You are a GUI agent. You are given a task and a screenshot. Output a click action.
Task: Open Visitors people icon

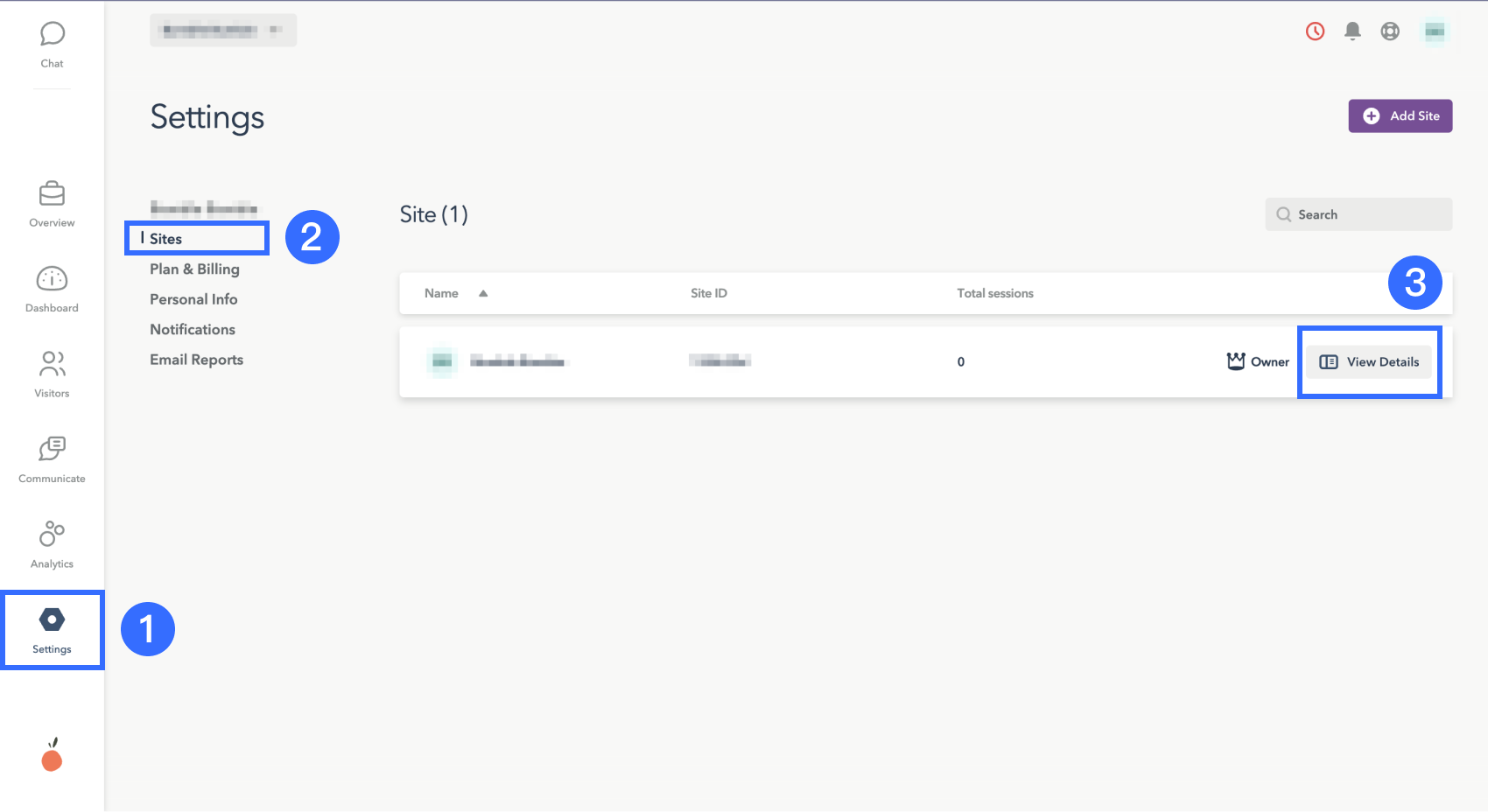(52, 364)
